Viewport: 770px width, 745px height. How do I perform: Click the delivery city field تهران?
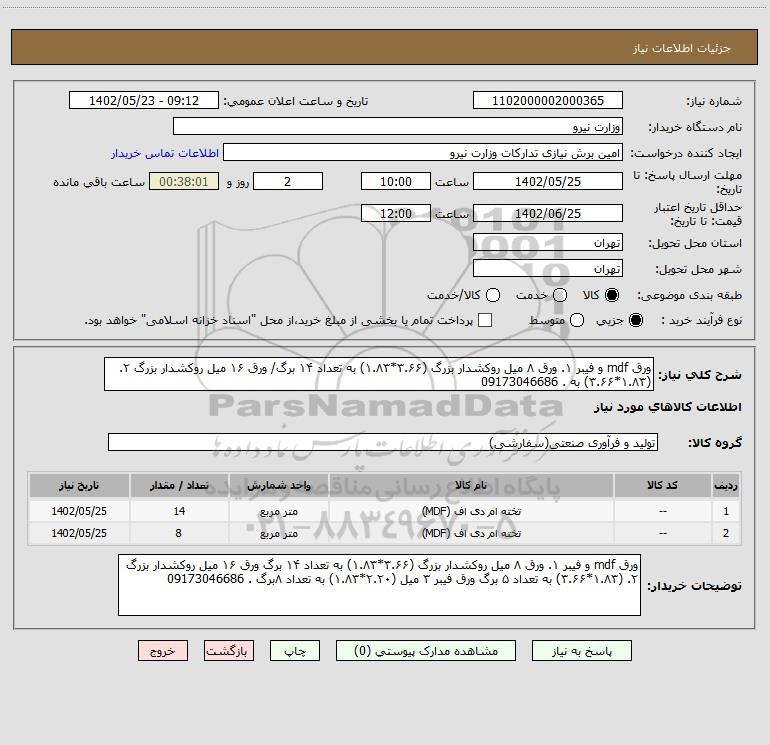(x=548, y=269)
